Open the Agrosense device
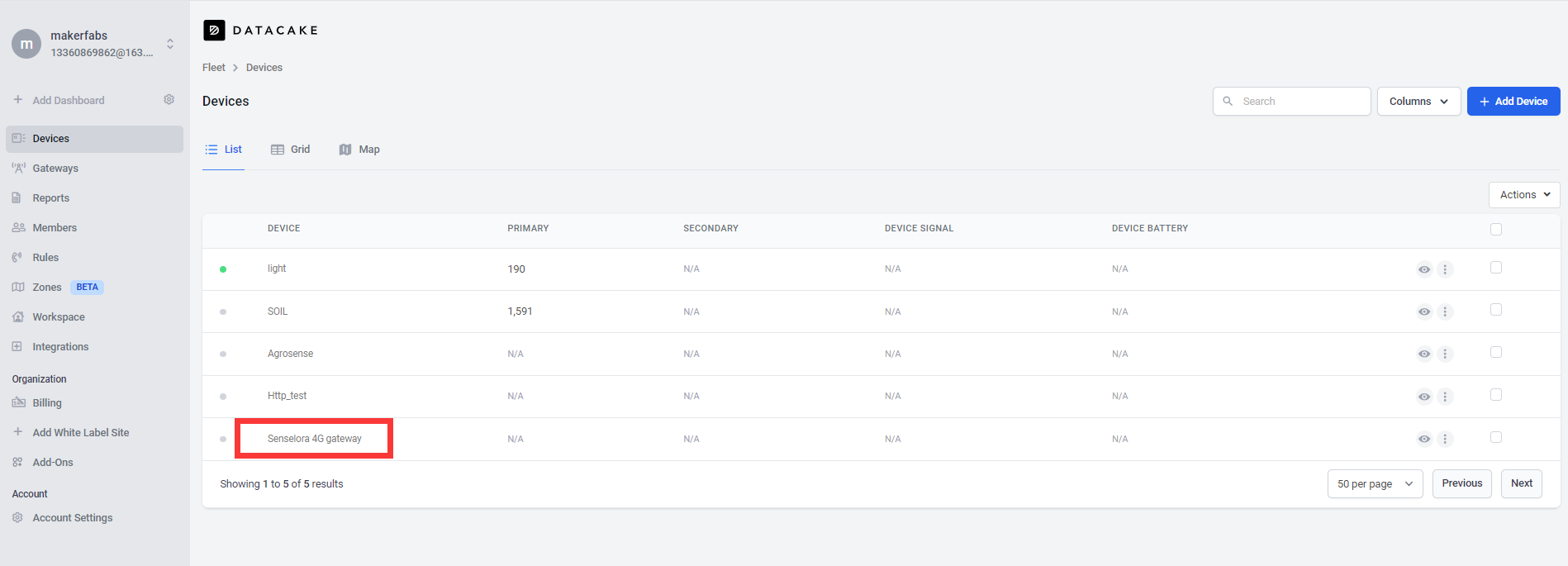 [290, 354]
